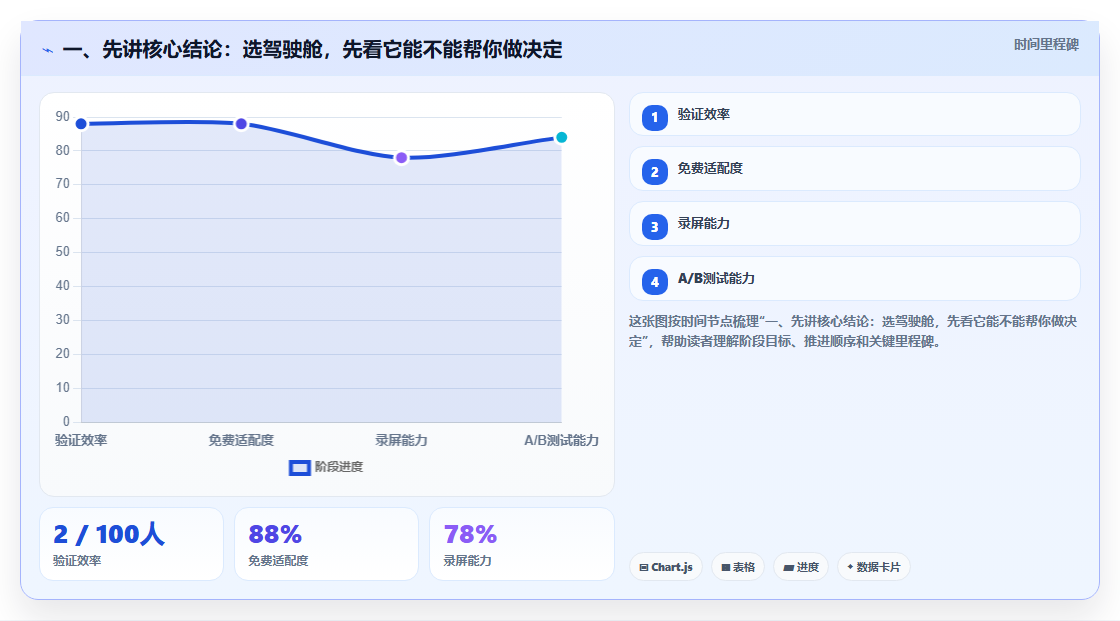Click the number 3 badge for 录屏能力
The image size is (1120, 621).
tap(654, 227)
